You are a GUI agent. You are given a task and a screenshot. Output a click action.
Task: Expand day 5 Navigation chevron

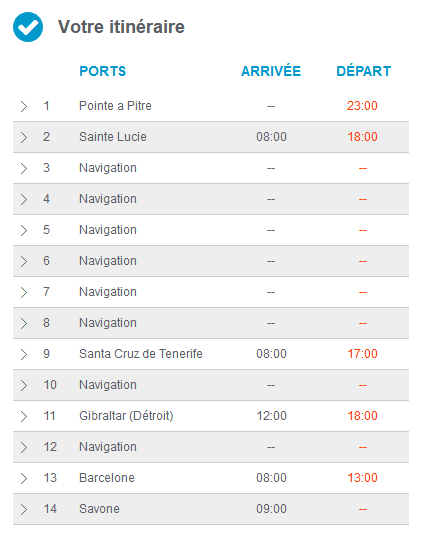23,230
